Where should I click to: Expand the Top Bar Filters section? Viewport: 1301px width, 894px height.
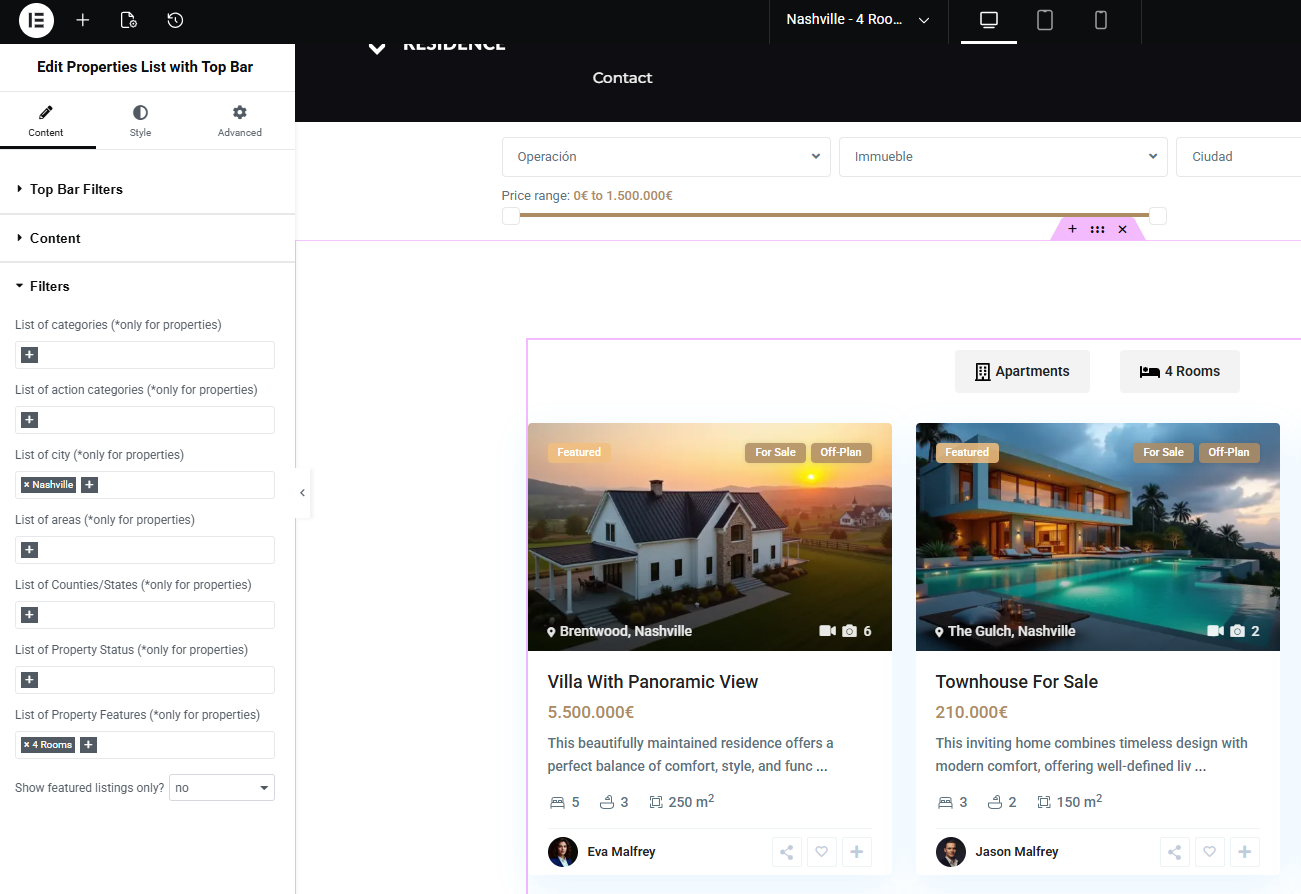tap(76, 189)
